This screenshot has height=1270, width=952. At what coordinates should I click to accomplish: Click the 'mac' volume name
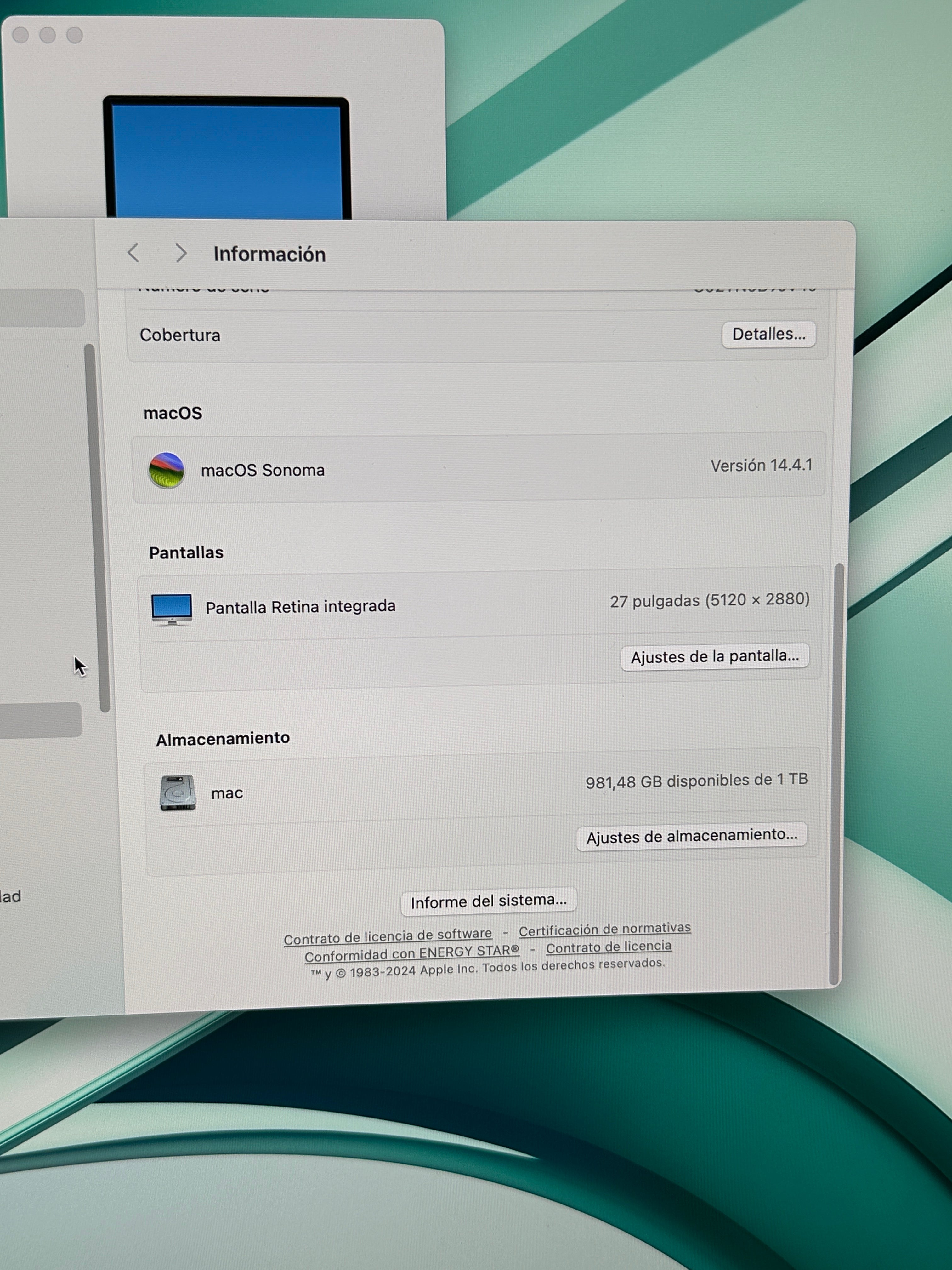coord(227,793)
